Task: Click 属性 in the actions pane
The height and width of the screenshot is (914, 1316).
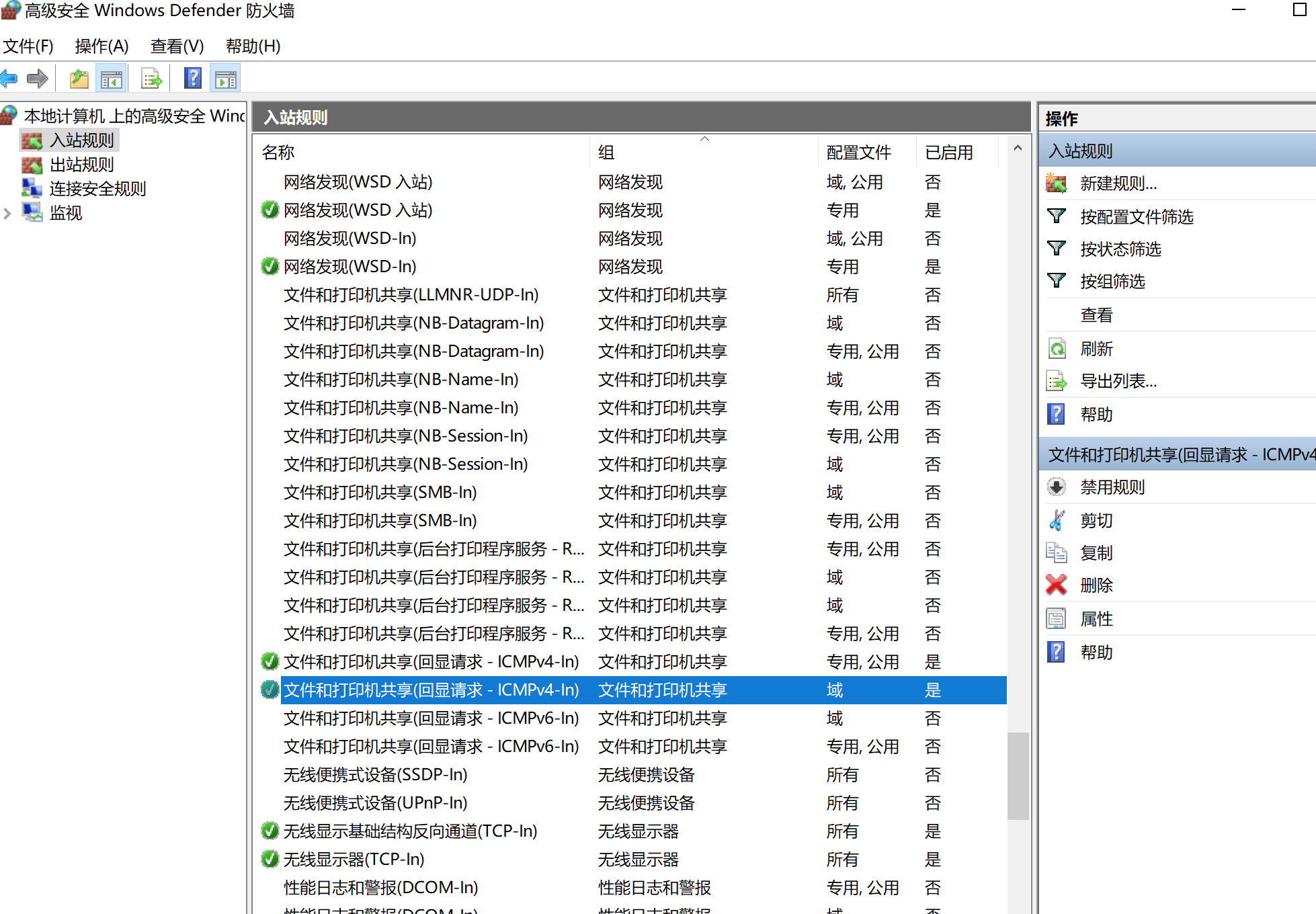Action: (1096, 618)
